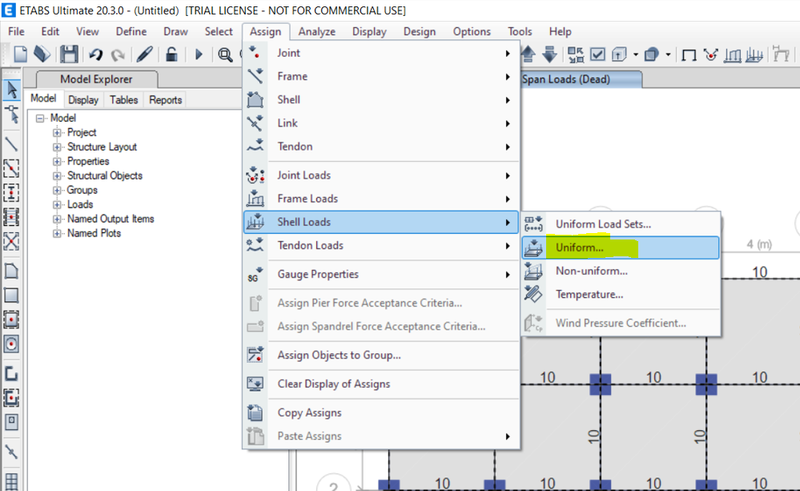The height and width of the screenshot is (491, 800).
Task: Click Assign Objects to Group...
Action: 381,355
